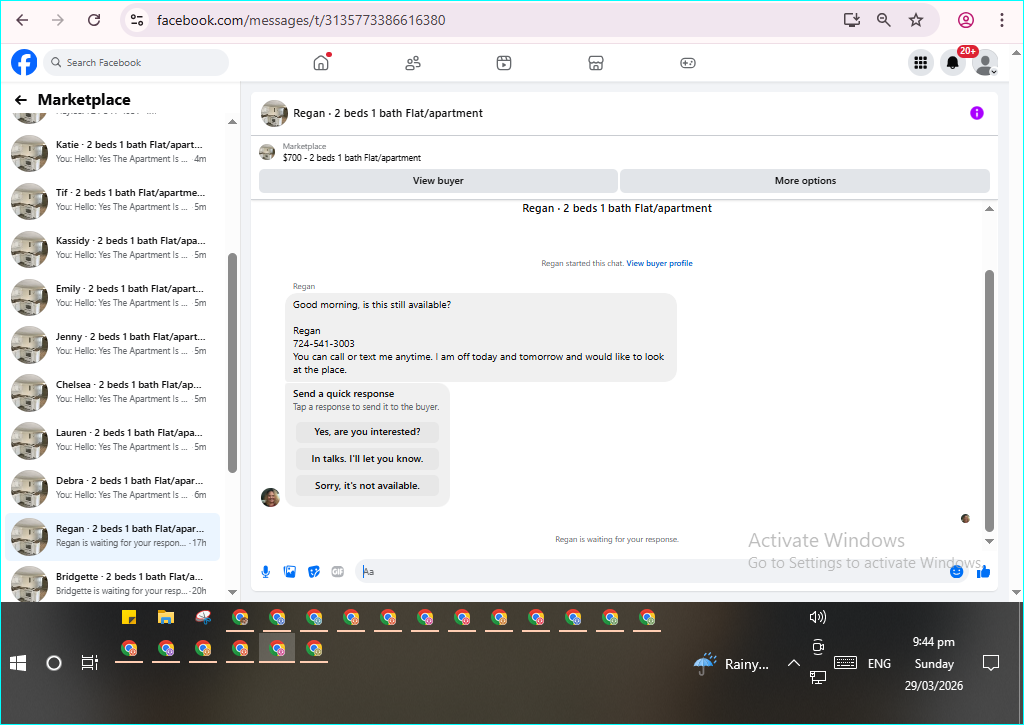Open Emily's apartment conversation

point(112,296)
